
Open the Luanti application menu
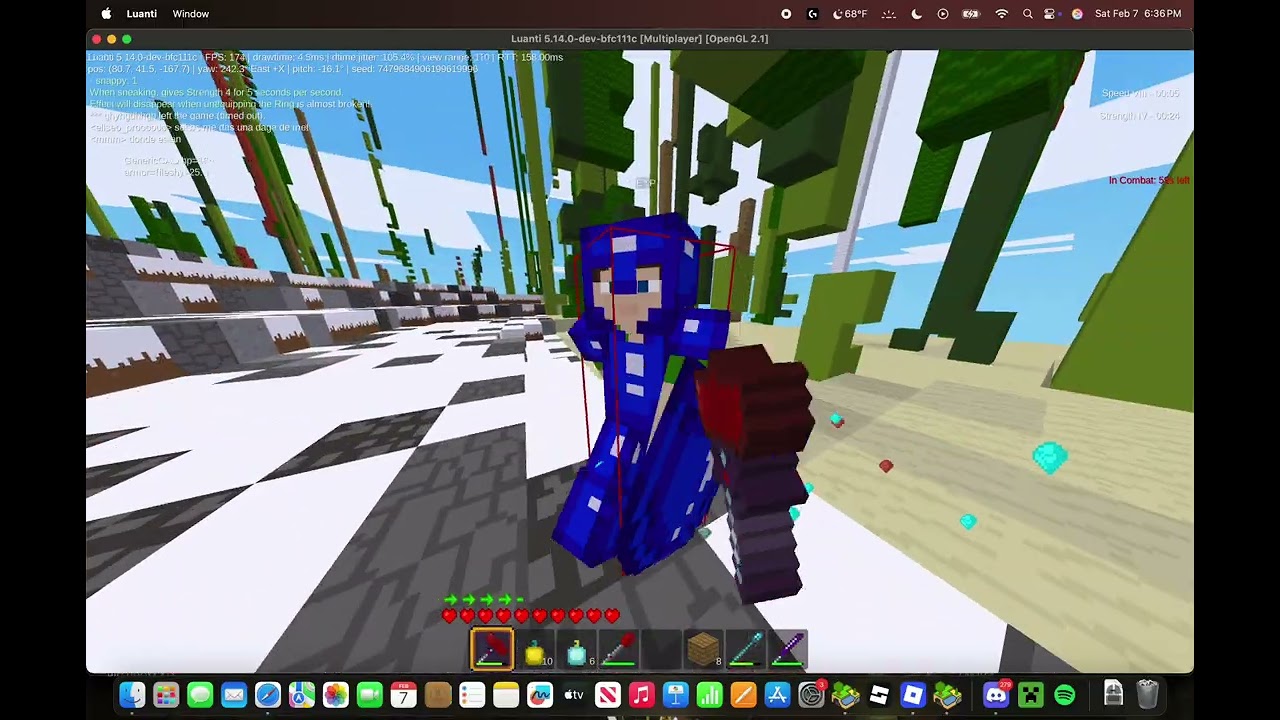pos(142,14)
